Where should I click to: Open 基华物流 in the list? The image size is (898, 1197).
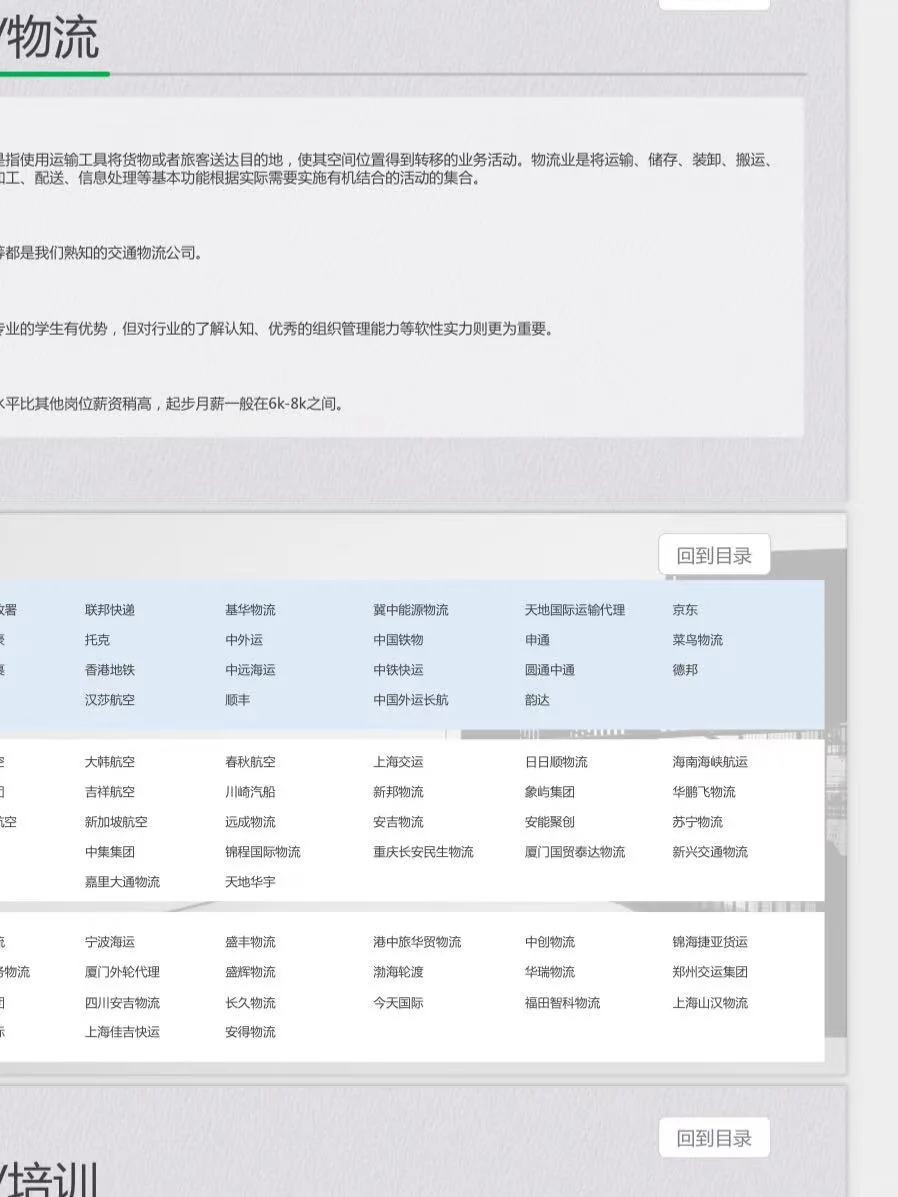(x=250, y=609)
